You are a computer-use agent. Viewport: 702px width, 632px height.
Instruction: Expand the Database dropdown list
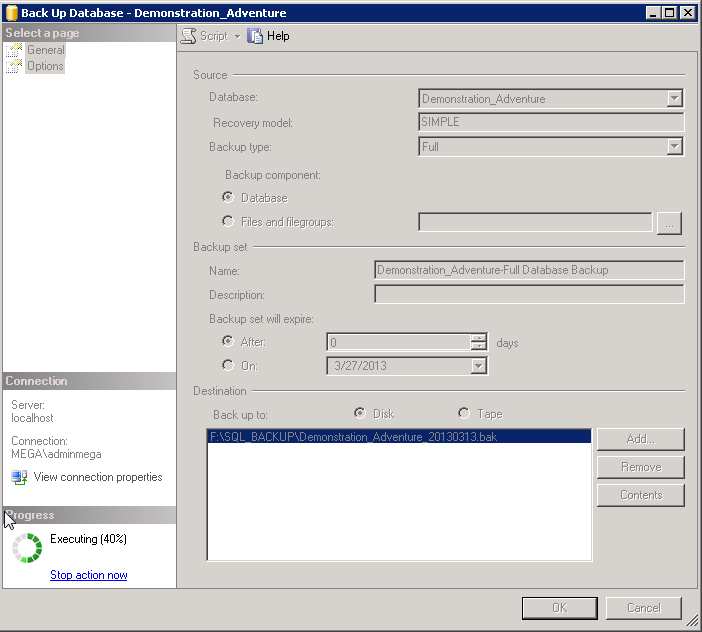pos(674,99)
